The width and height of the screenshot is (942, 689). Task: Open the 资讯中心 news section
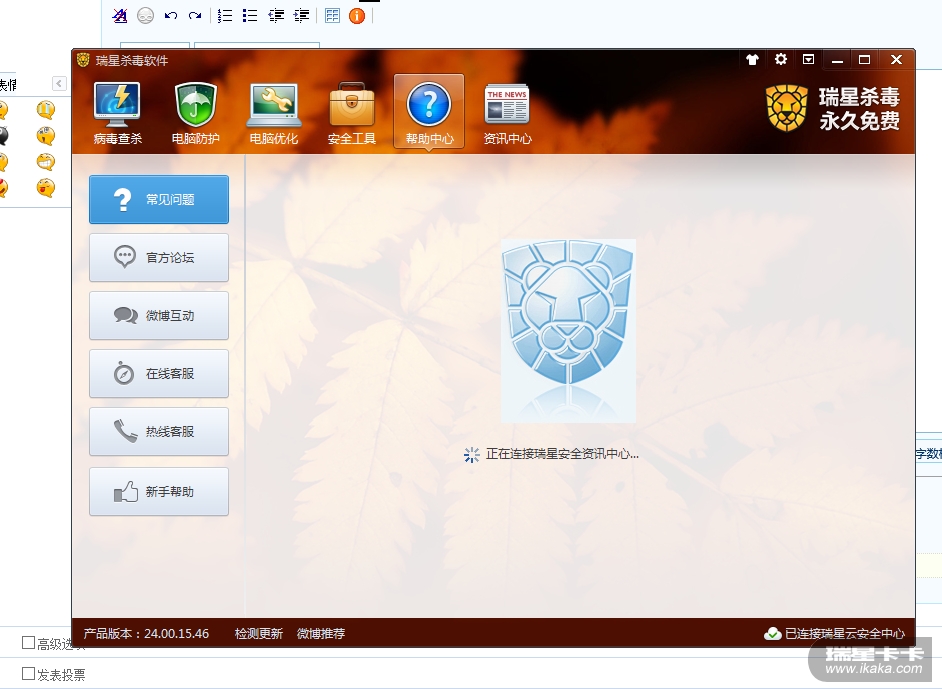[x=508, y=113]
